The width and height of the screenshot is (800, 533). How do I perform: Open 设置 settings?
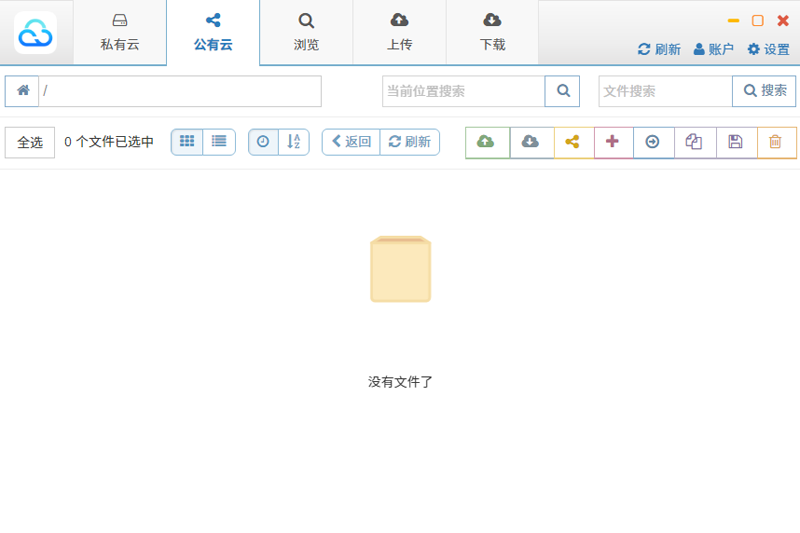(x=769, y=49)
